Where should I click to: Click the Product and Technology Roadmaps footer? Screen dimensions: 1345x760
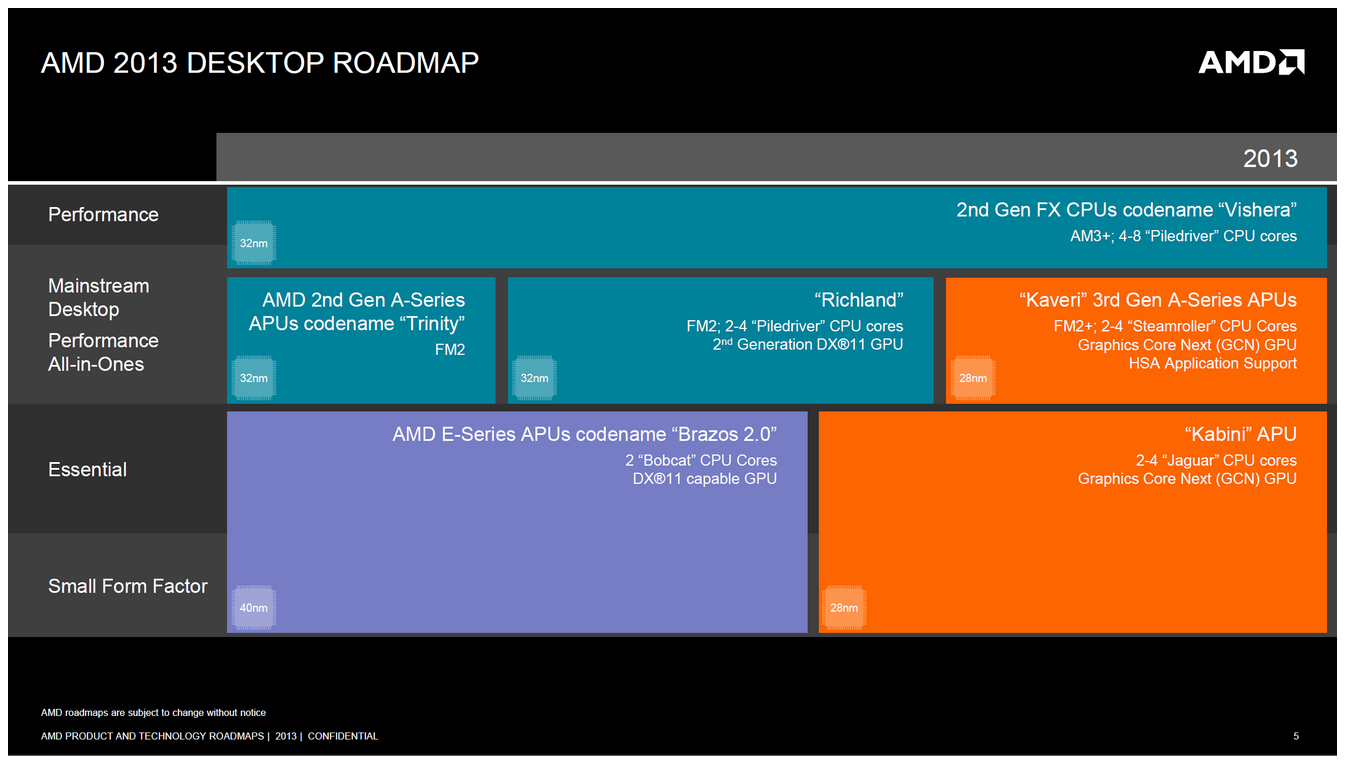(x=209, y=736)
